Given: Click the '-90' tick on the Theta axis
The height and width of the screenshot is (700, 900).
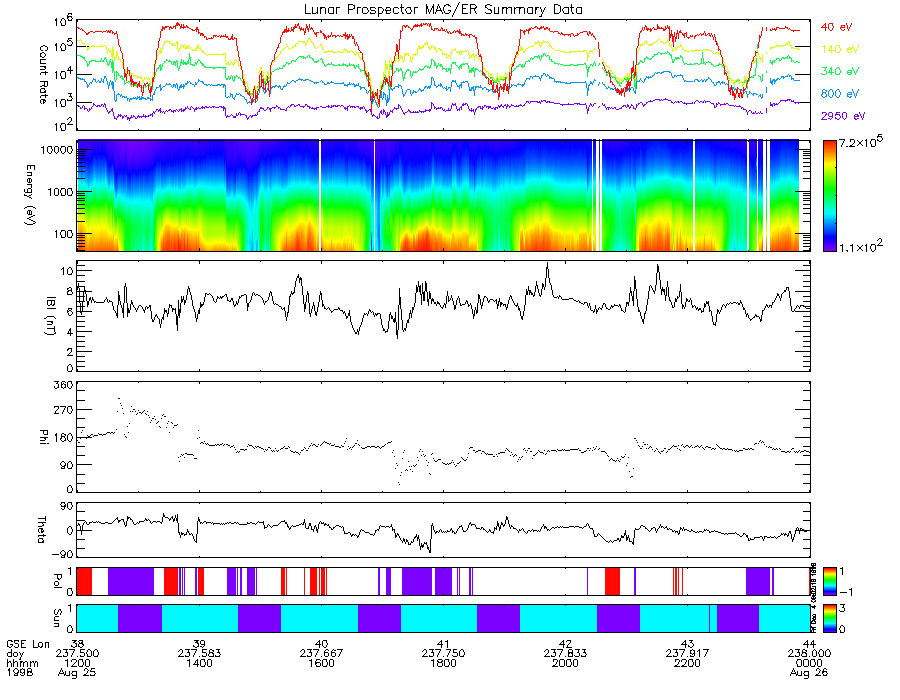Looking at the screenshot, I should point(63,555).
